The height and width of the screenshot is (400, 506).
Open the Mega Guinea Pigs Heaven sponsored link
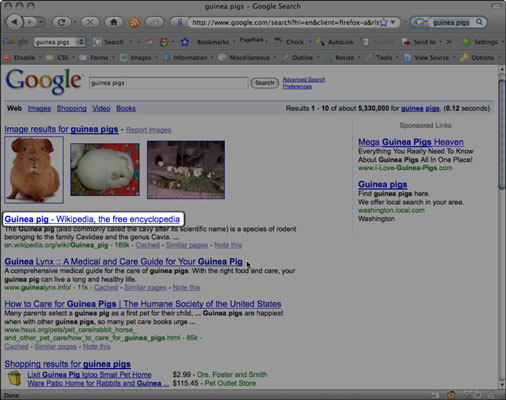pos(411,142)
